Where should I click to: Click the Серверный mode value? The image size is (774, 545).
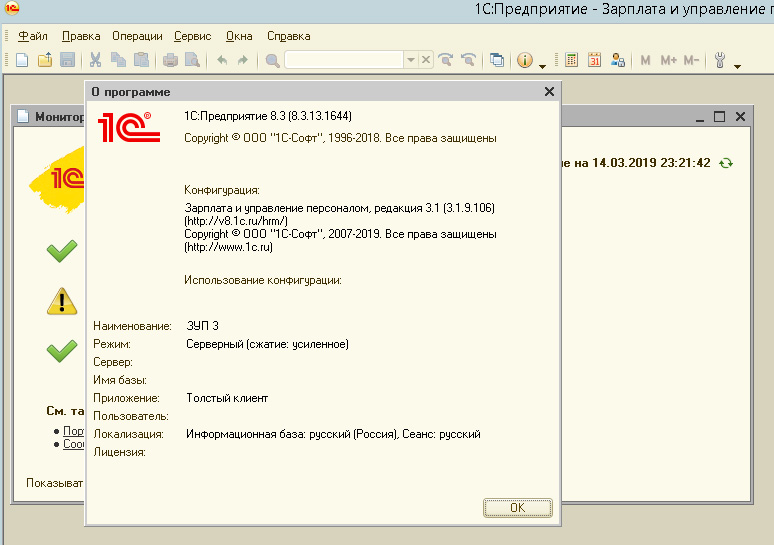coord(267,344)
